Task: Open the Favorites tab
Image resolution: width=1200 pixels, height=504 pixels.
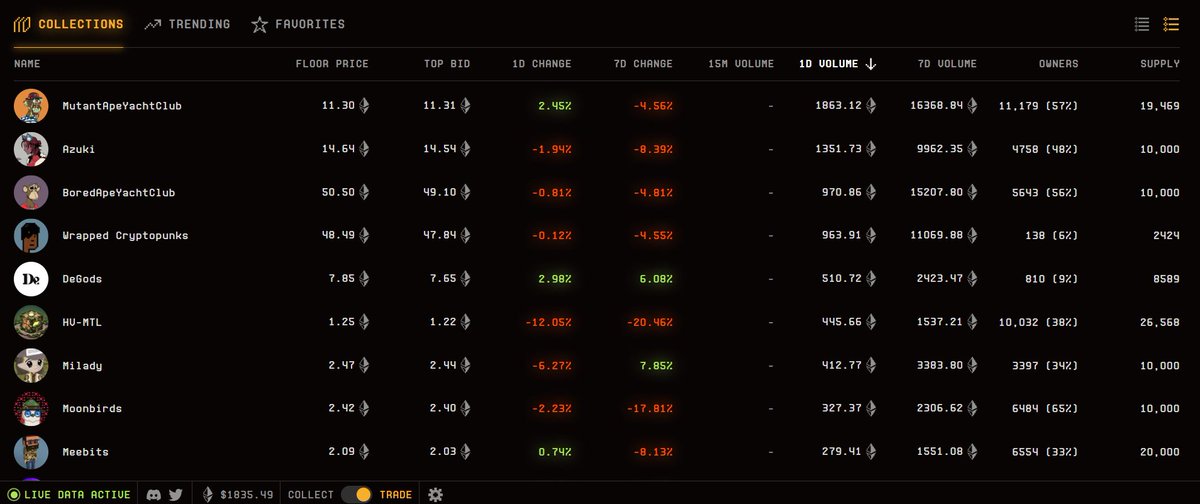Action: pos(298,24)
